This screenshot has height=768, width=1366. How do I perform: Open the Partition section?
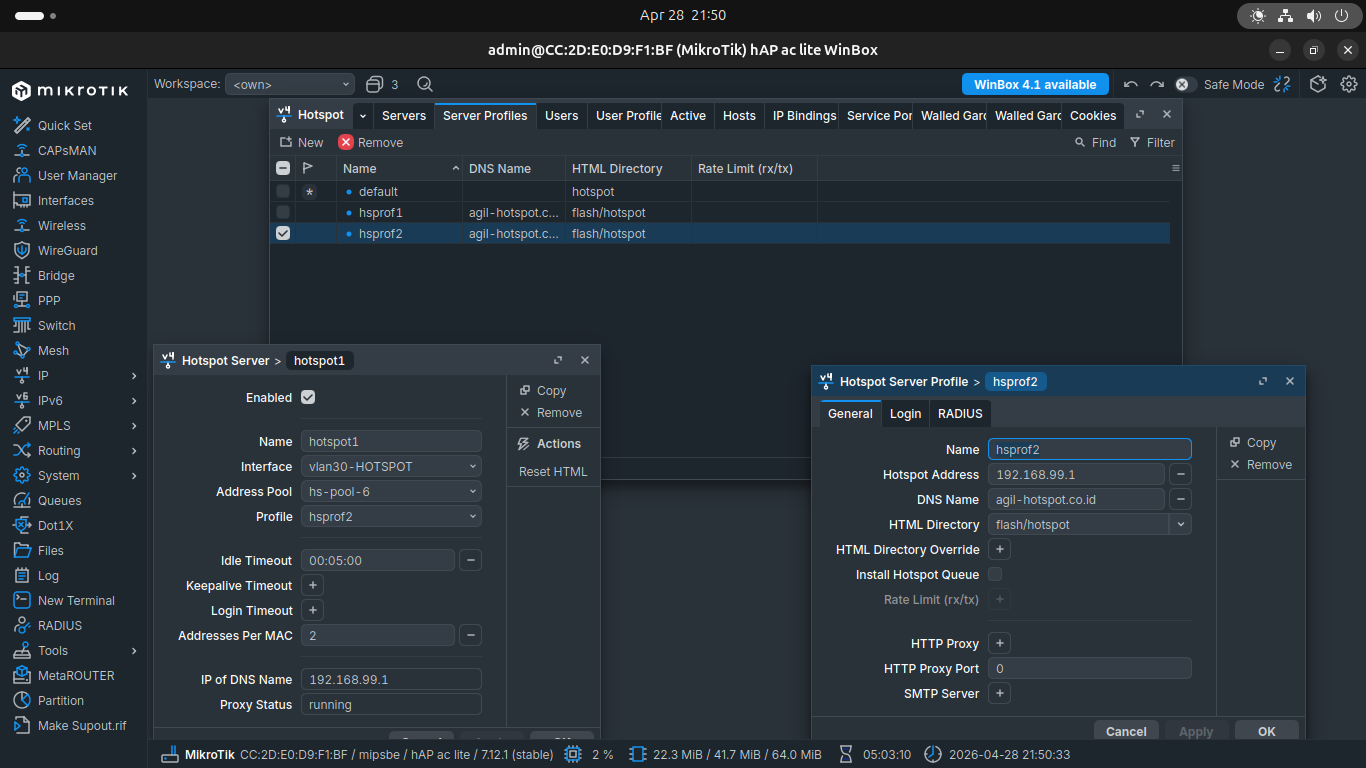(x=61, y=701)
